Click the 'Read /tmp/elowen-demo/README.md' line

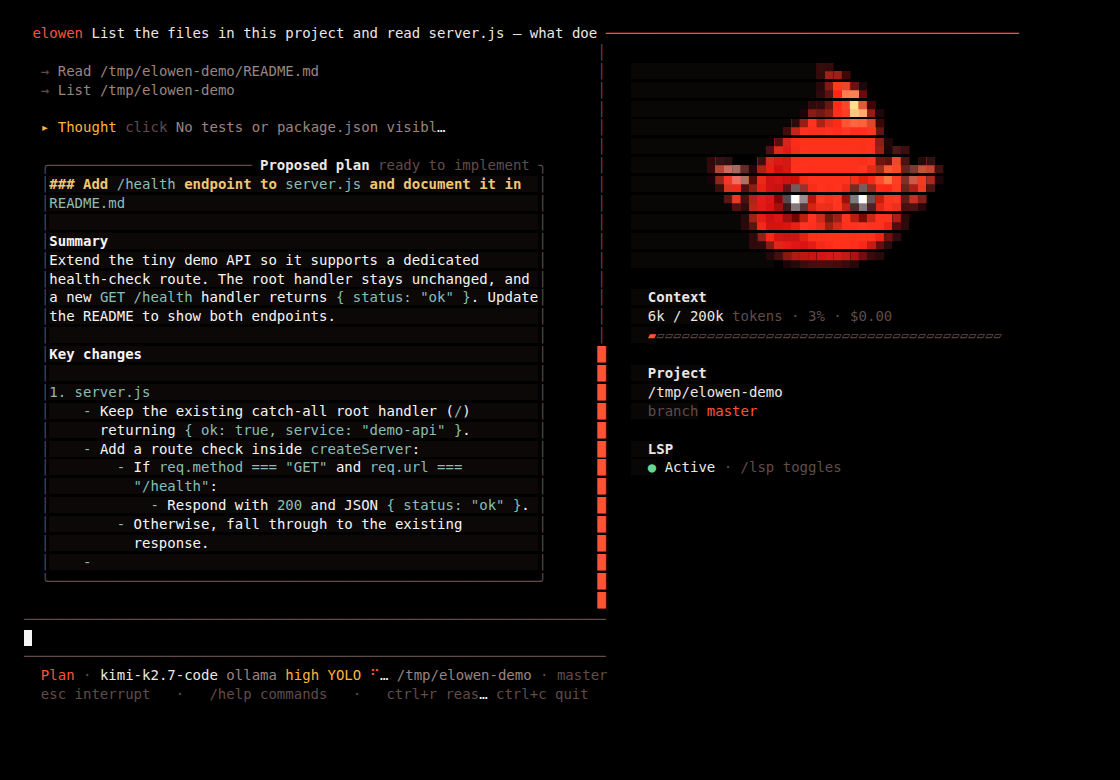[180, 71]
